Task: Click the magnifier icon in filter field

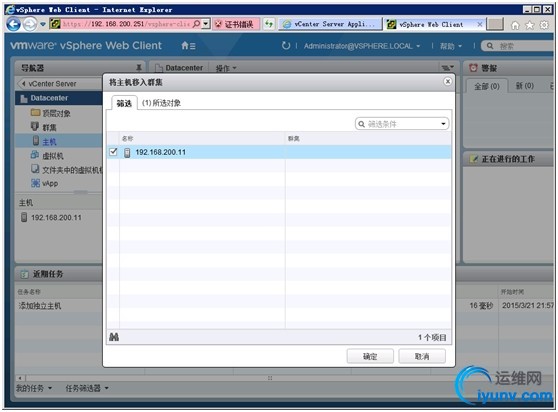Action: (x=362, y=124)
